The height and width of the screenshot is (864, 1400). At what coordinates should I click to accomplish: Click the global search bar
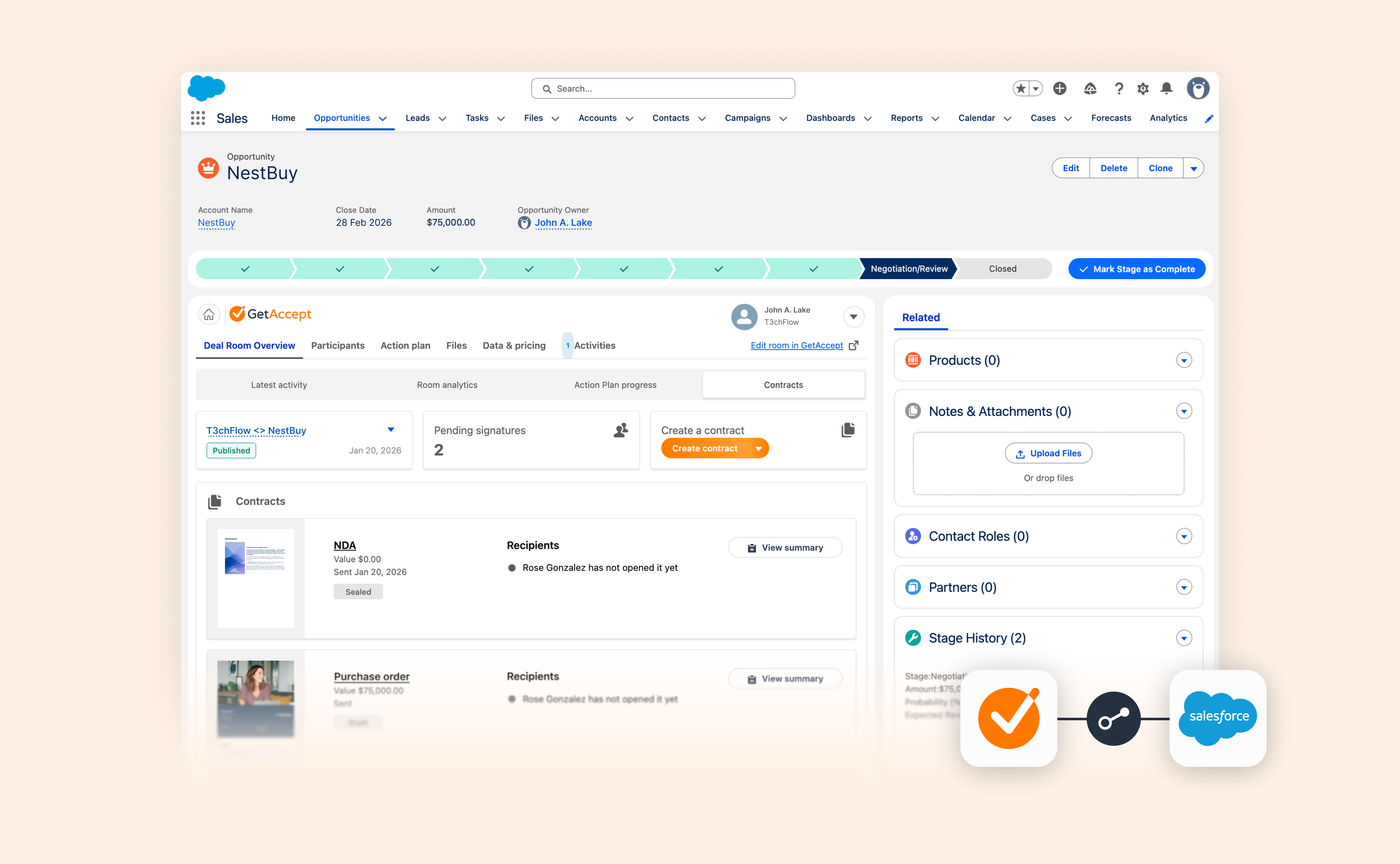[x=663, y=89]
